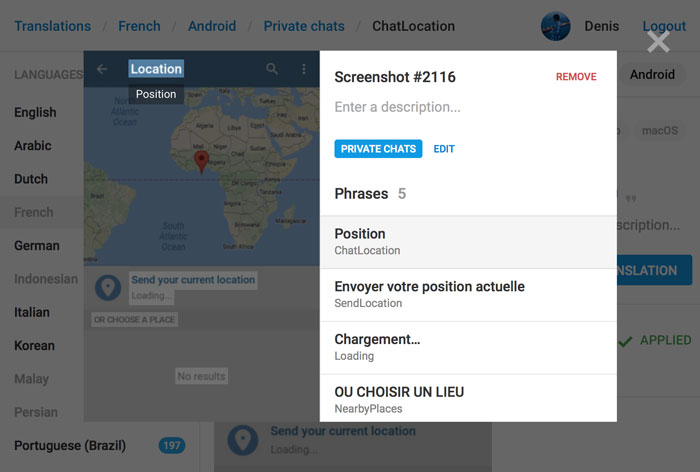Screen dimensions: 700x472
Task: Open the three-dot overflow menu on screenshot
Action: point(304,69)
